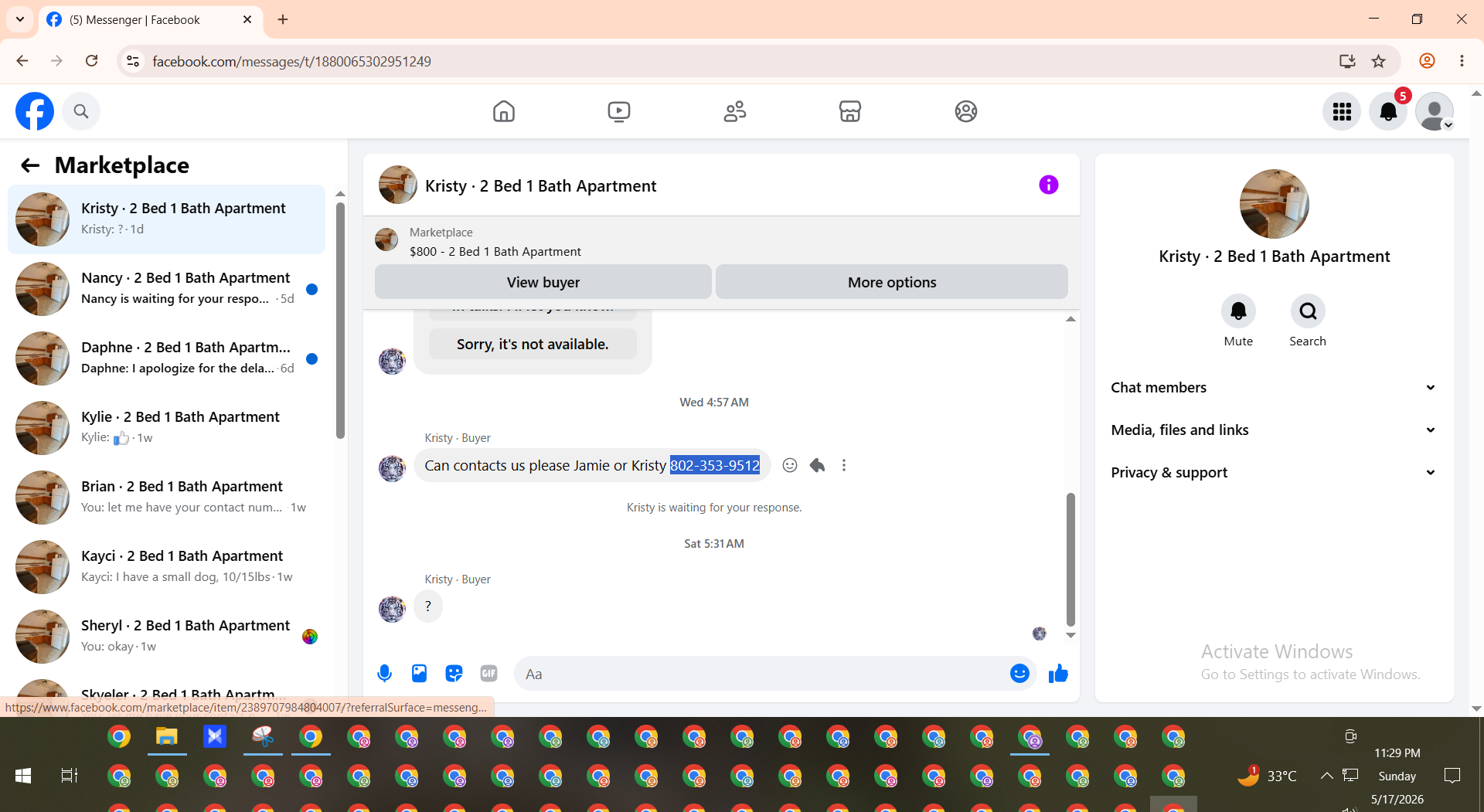This screenshot has width=1484, height=812.
Task: Click Kristy's chat header title
Action: coord(540,186)
